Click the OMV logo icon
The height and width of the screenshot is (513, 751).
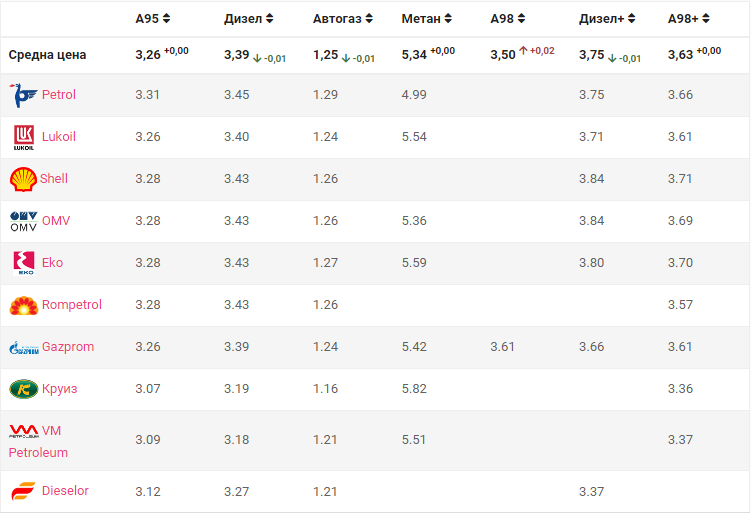click(x=23, y=221)
